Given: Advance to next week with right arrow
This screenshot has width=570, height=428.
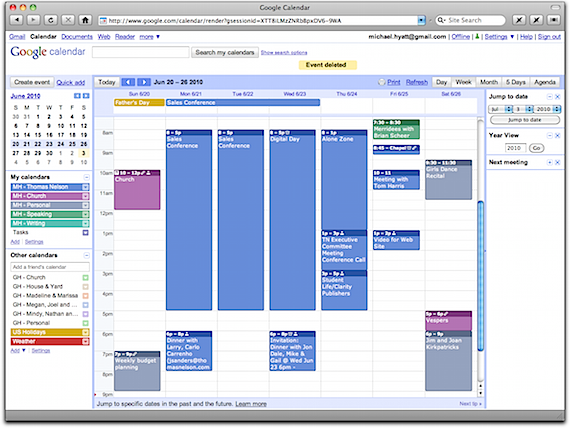Looking at the screenshot, I should [144, 82].
